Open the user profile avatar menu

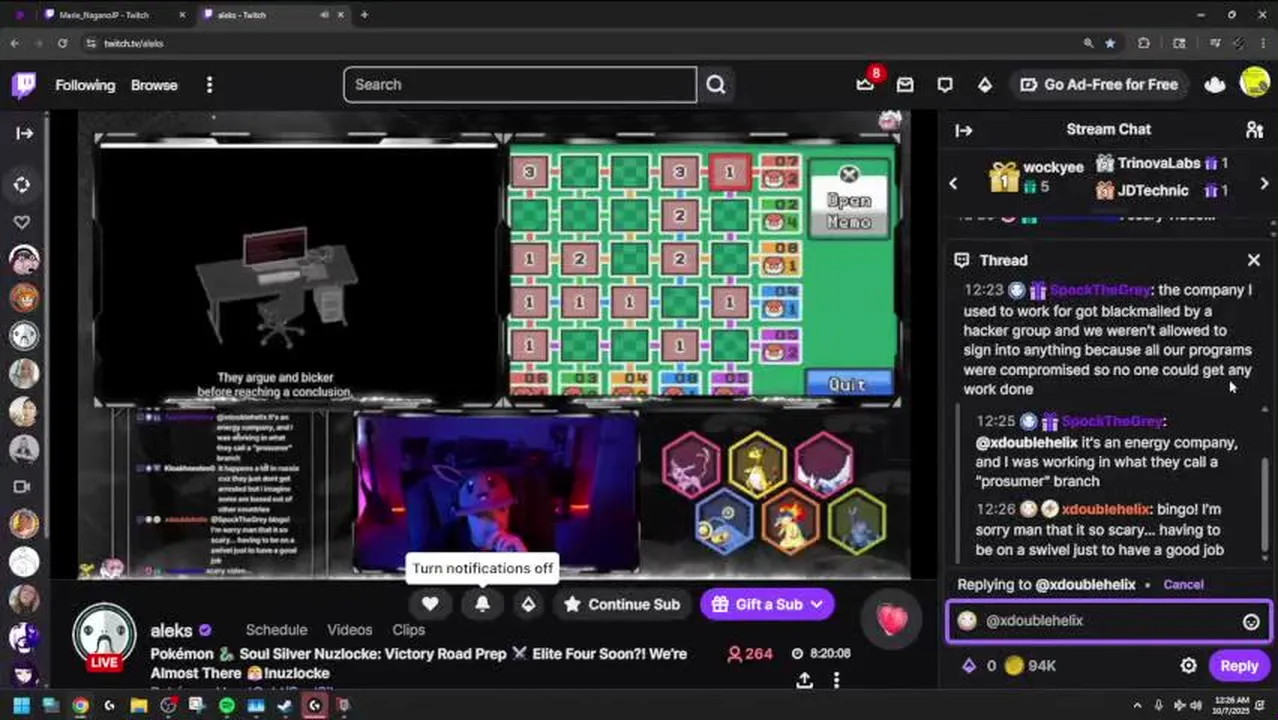click(x=1254, y=83)
